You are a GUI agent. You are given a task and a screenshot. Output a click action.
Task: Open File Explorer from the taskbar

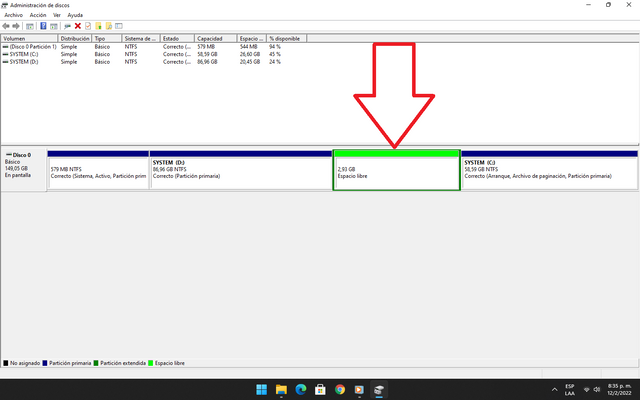tap(281, 389)
